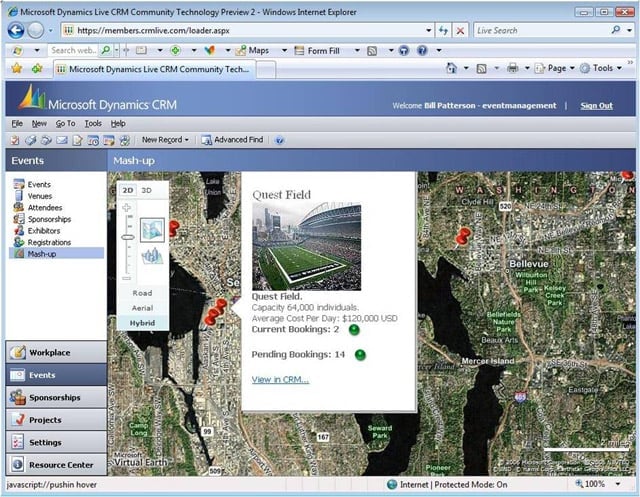Viewport: 640px width, 497px height.
Task: Open the Tools menu in CRM
Action: tap(93, 124)
